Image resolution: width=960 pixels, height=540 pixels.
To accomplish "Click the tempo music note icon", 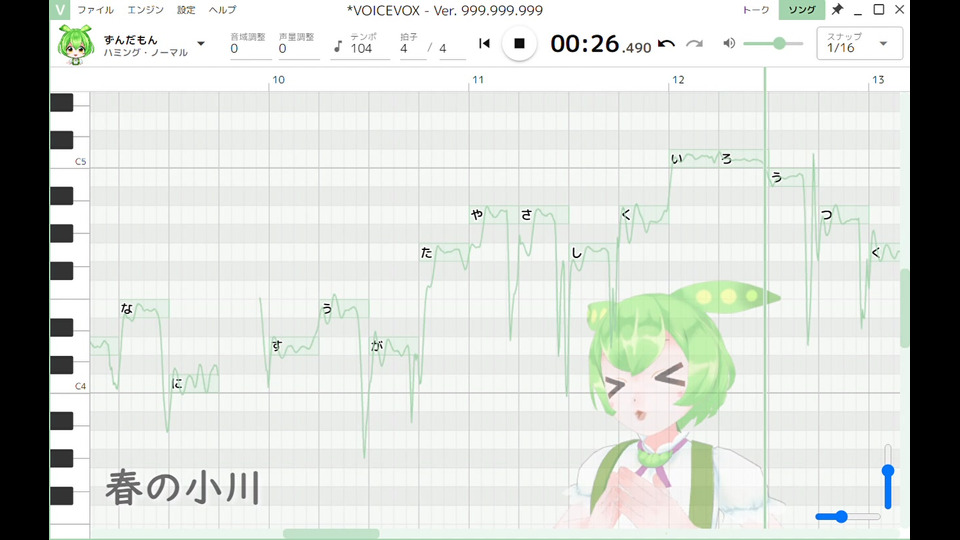I will (338, 47).
